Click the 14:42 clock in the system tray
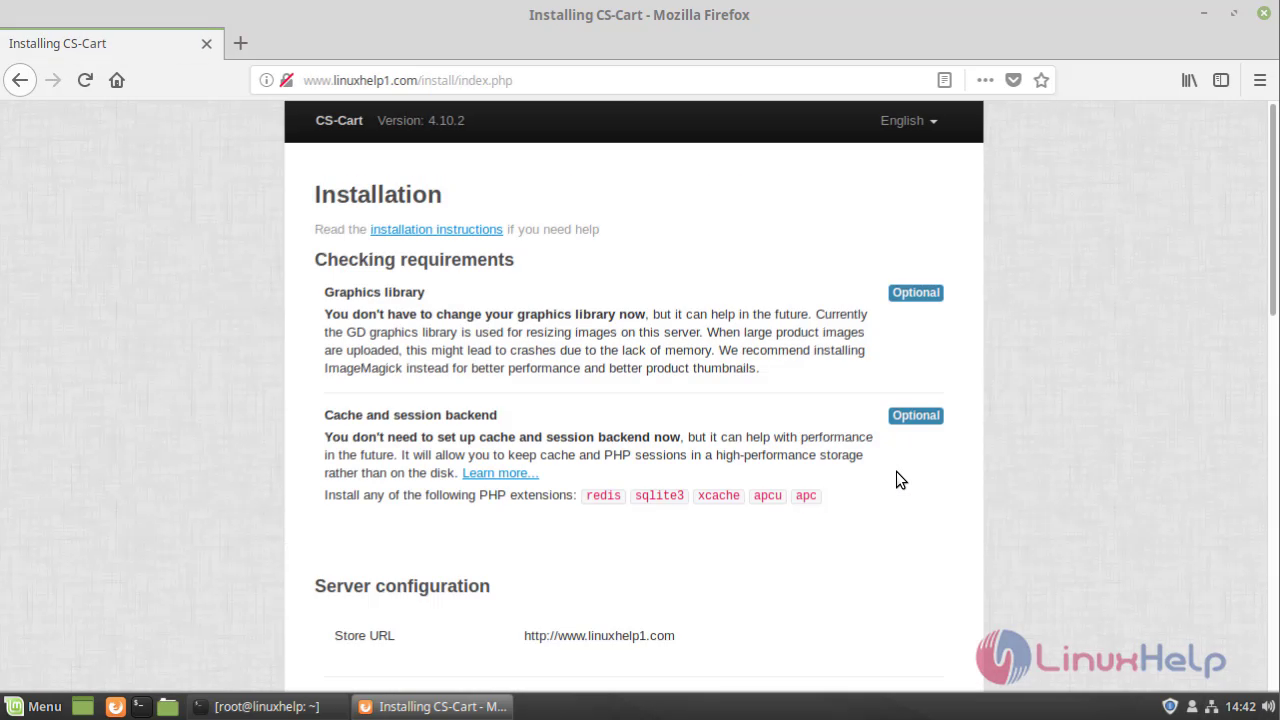Image resolution: width=1280 pixels, height=720 pixels. [x=1241, y=706]
